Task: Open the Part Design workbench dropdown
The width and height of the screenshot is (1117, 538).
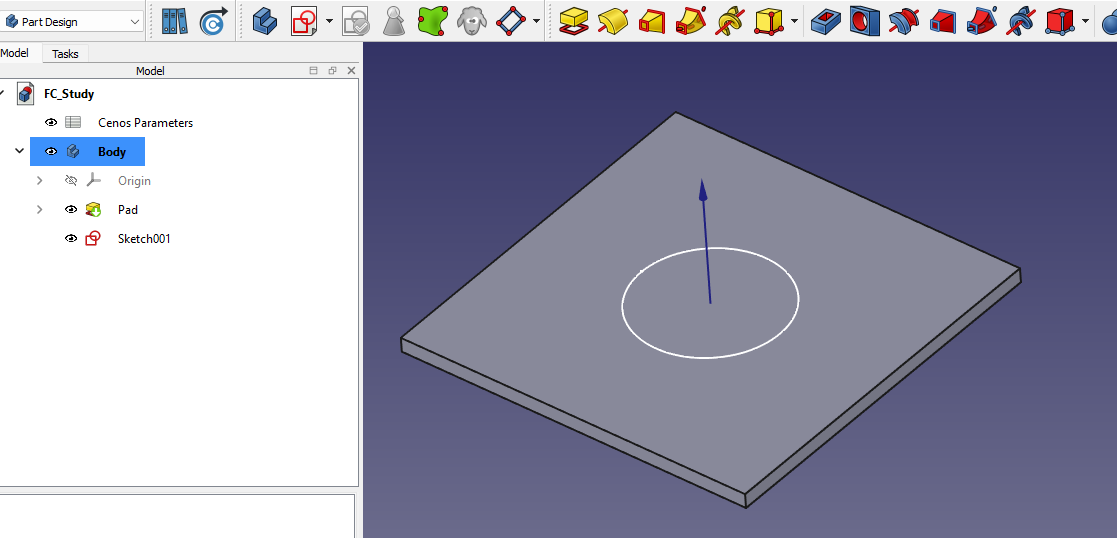Action: [x=72, y=22]
